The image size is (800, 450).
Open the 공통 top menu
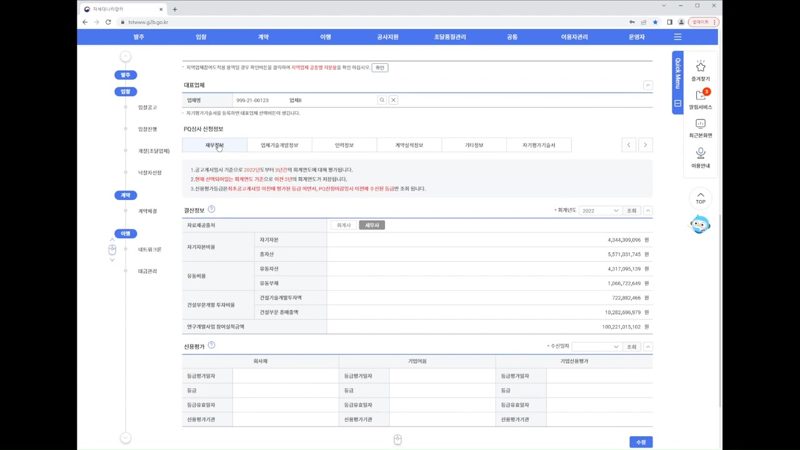click(512, 37)
